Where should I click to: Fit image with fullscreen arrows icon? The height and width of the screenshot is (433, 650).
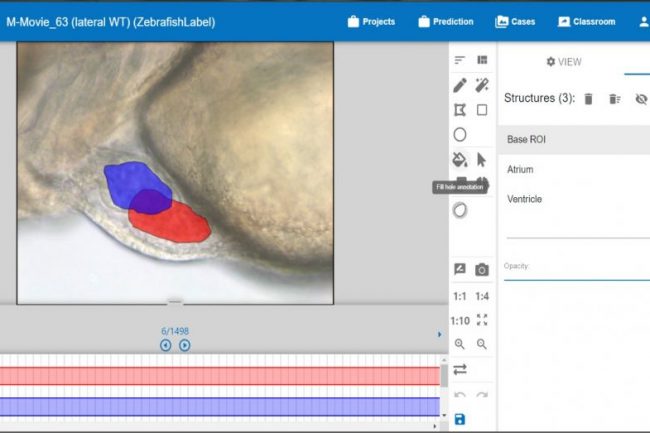(x=482, y=320)
